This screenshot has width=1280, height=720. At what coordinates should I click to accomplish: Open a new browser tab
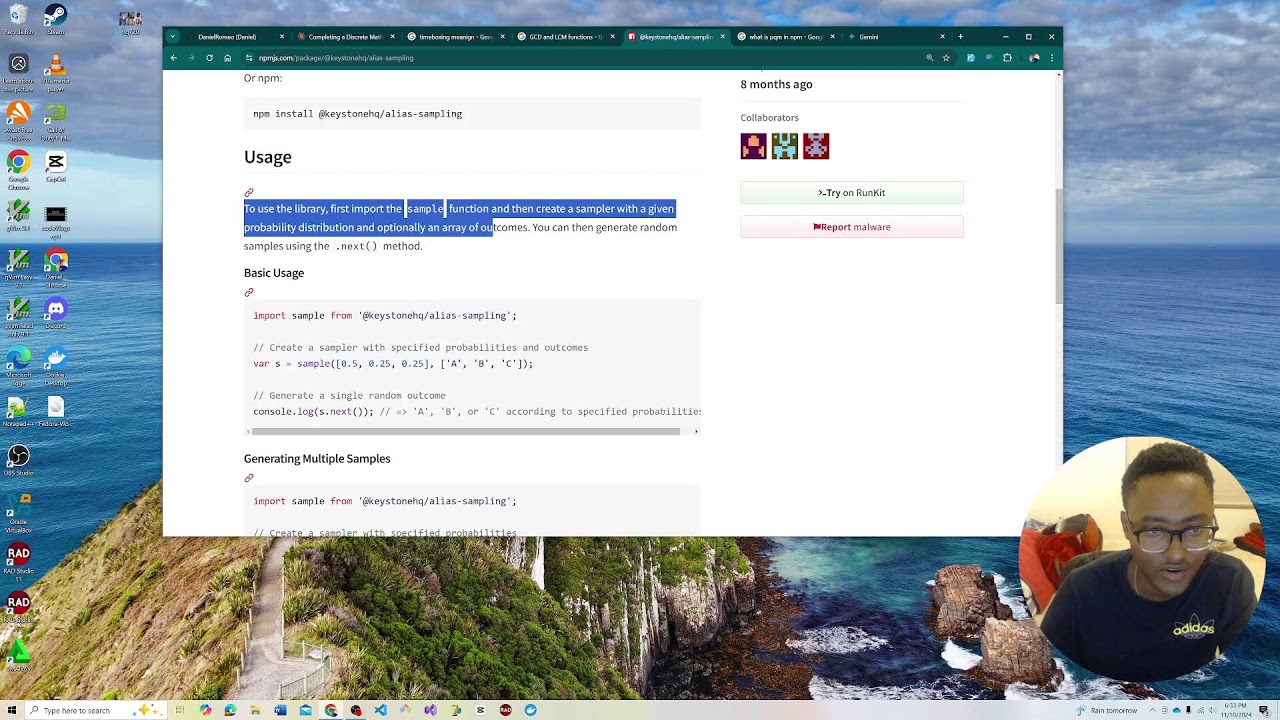tap(960, 37)
